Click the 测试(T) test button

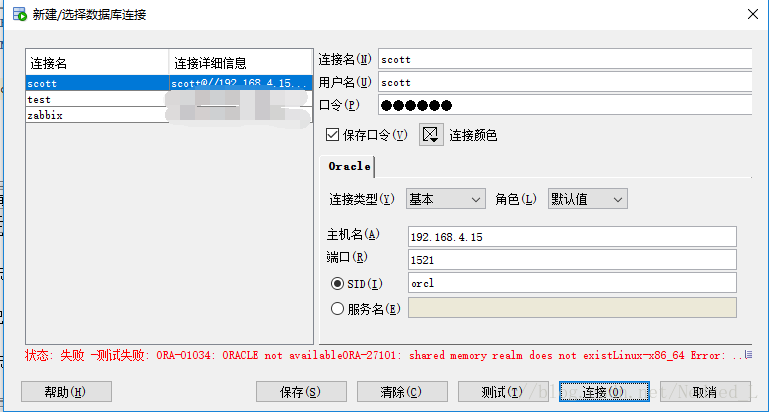click(503, 392)
